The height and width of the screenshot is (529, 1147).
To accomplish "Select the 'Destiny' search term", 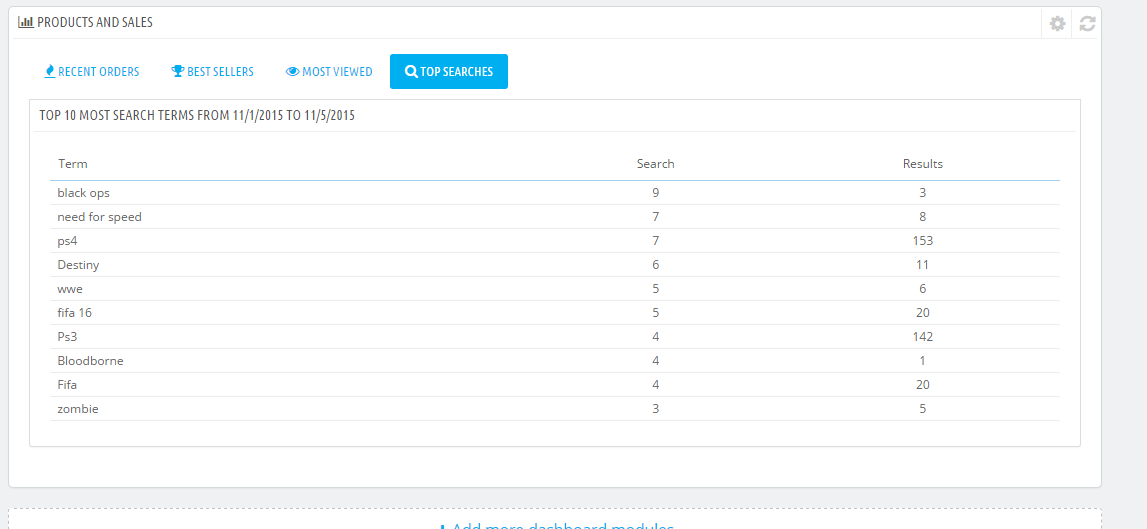I will (78, 265).
